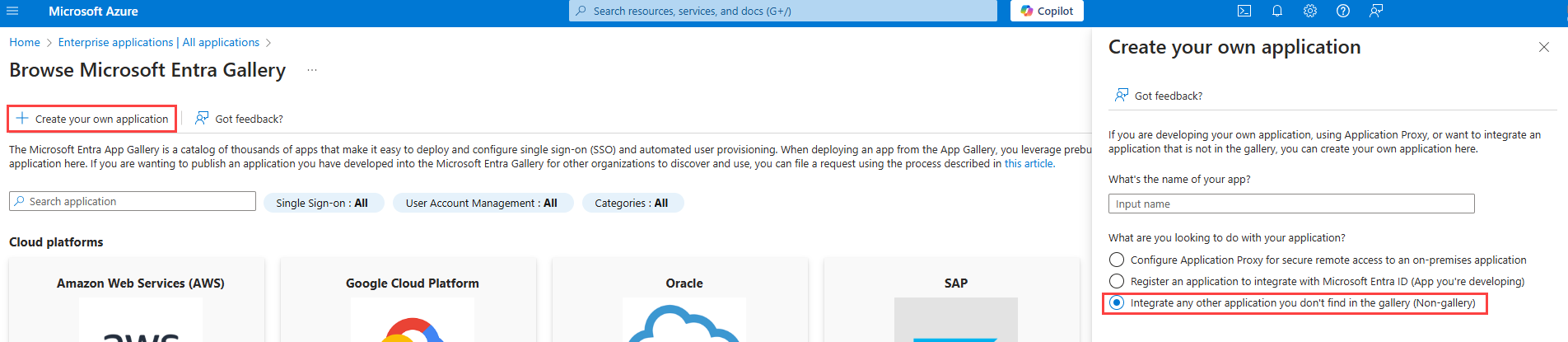Image resolution: width=1568 pixels, height=342 pixels.
Task: Launch Copilot from the header
Action: click(1047, 11)
